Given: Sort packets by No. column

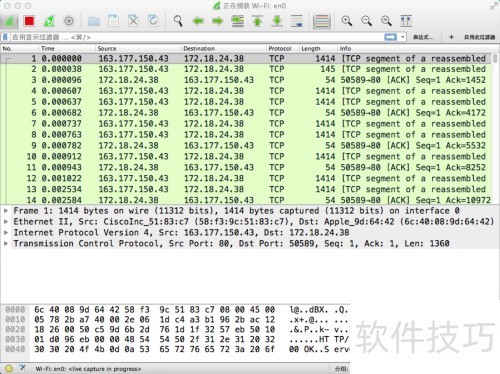Looking at the screenshot, I should click(x=20, y=49).
